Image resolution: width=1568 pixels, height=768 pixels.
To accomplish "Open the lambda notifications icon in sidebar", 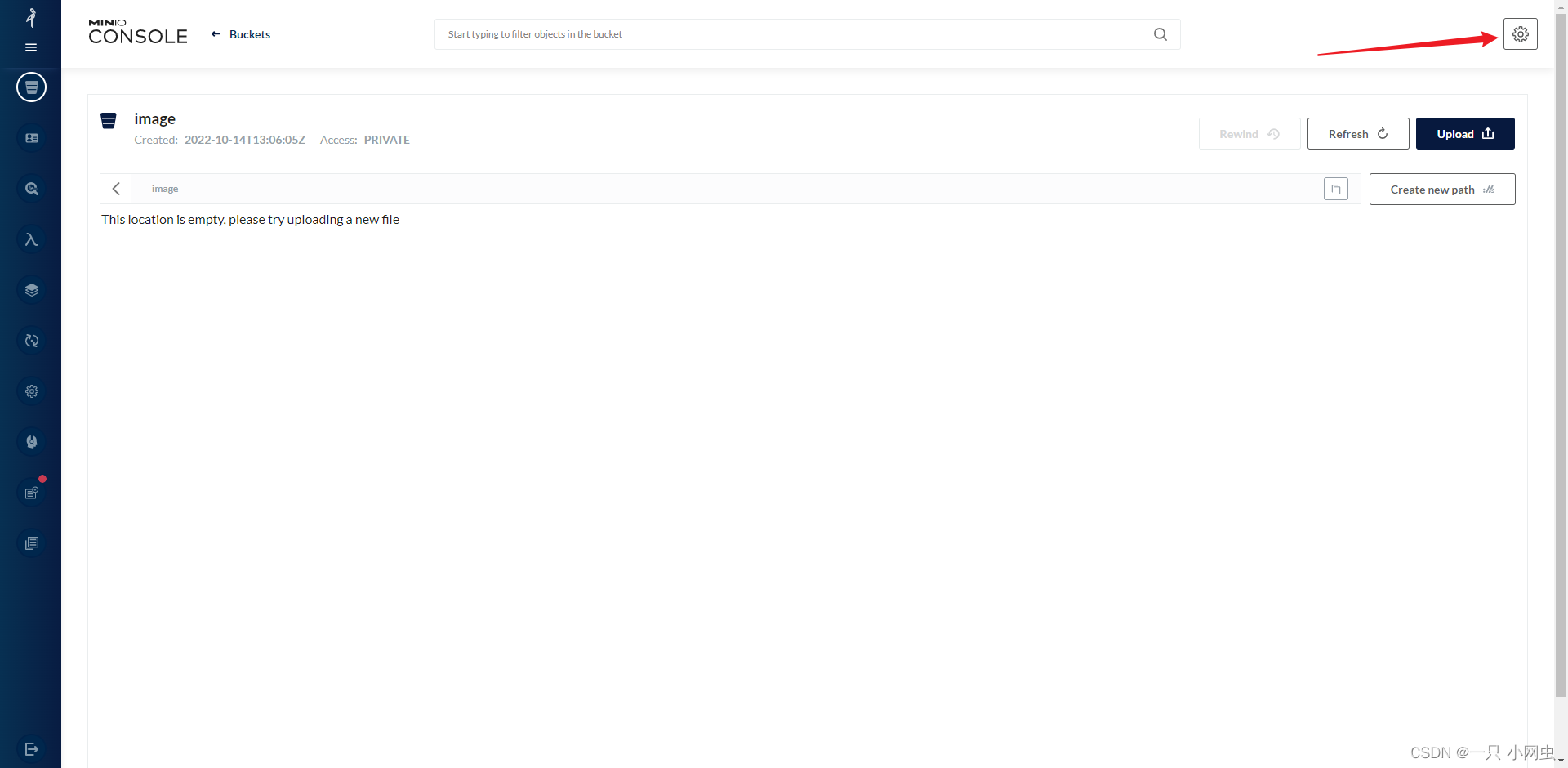I will [x=31, y=239].
